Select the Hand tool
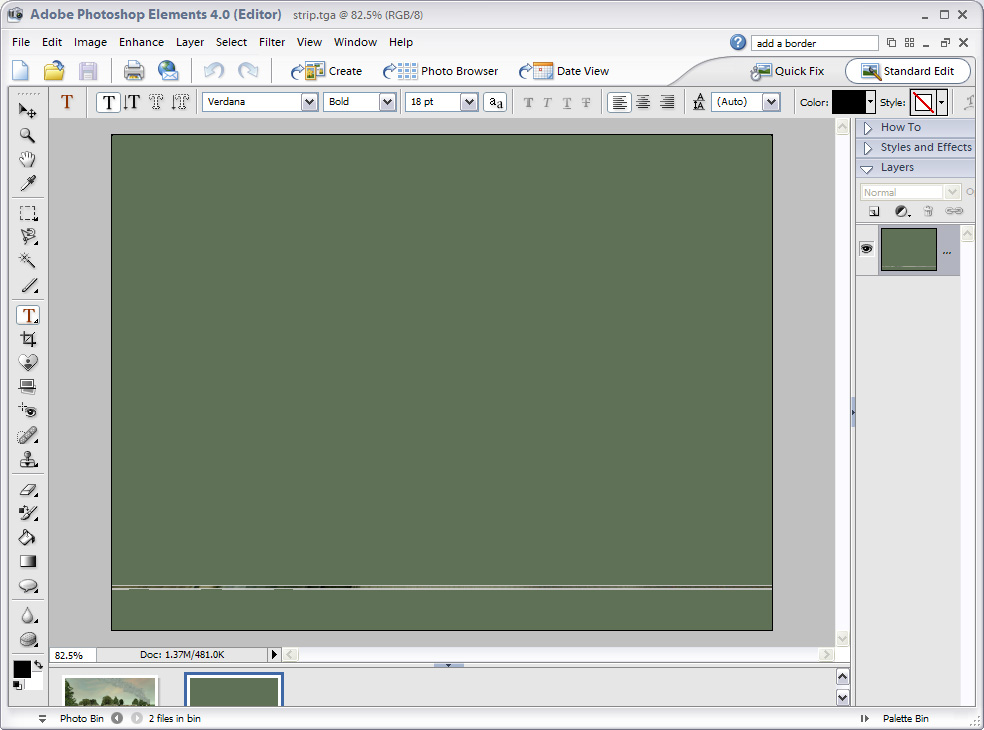 (x=28, y=159)
